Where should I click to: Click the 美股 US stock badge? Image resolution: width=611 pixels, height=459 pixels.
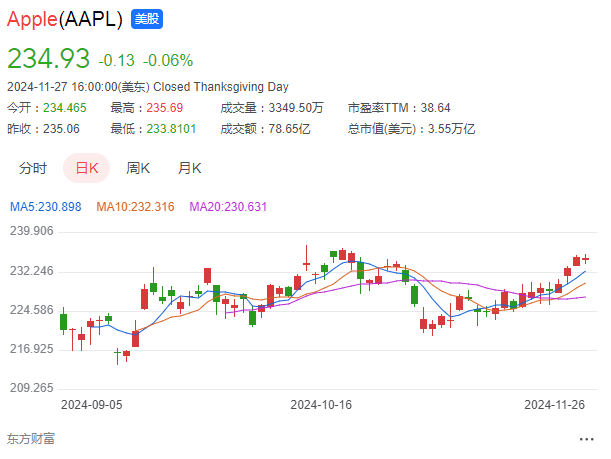coord(147,19)
